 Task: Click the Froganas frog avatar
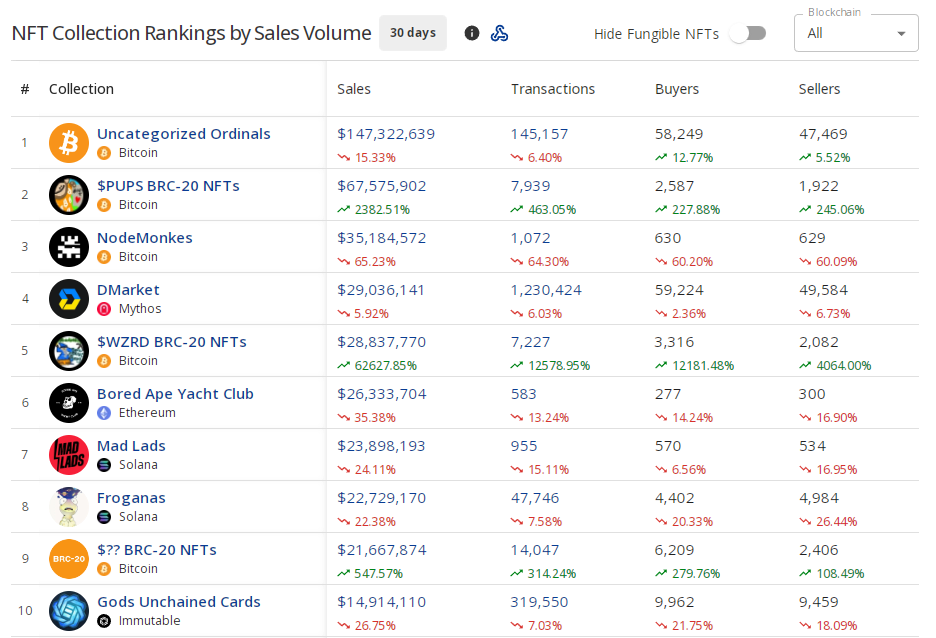[x=69, y=507]
